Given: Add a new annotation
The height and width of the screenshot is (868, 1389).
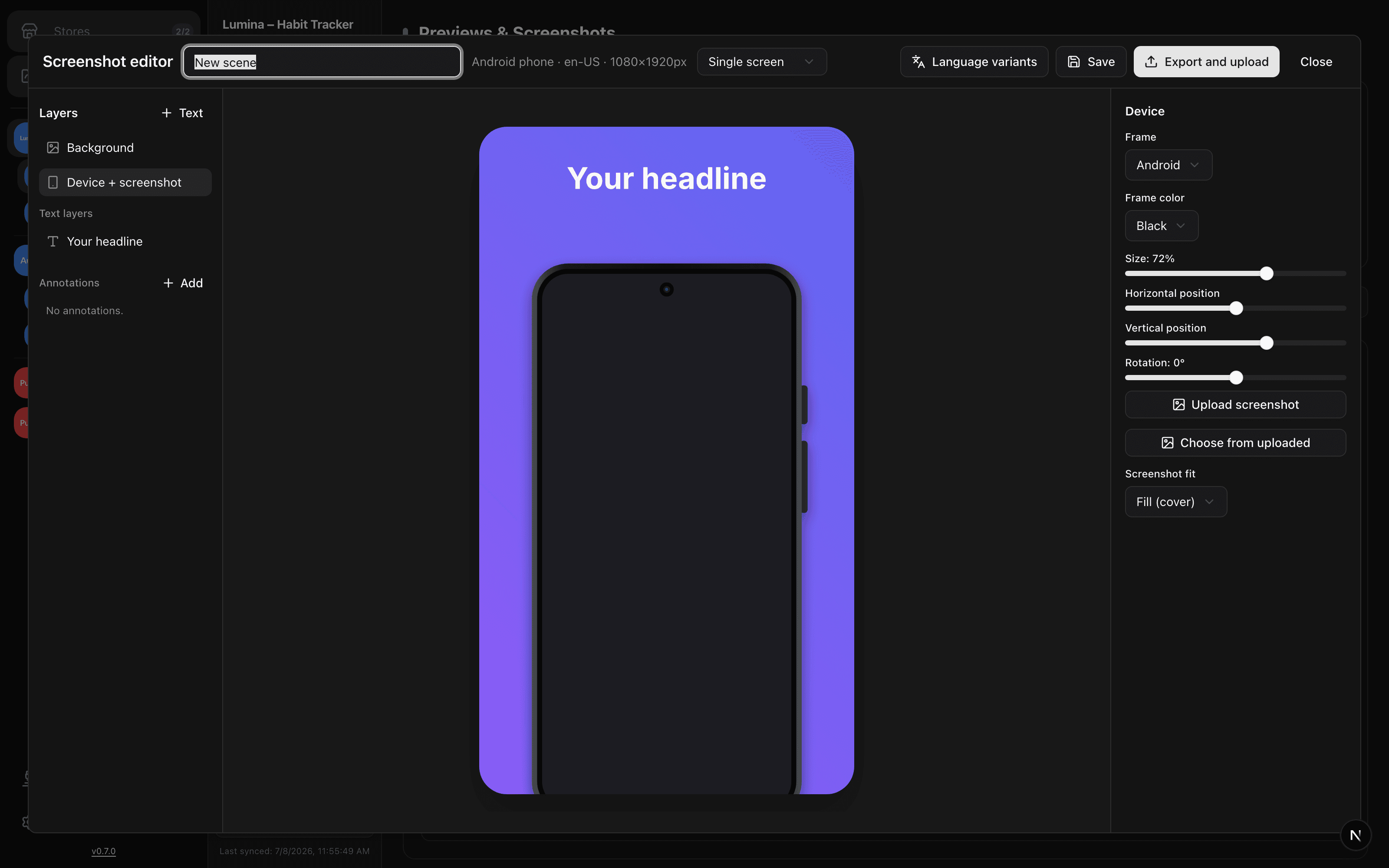Looking at the screenshot, I should [x=183, y=283].
